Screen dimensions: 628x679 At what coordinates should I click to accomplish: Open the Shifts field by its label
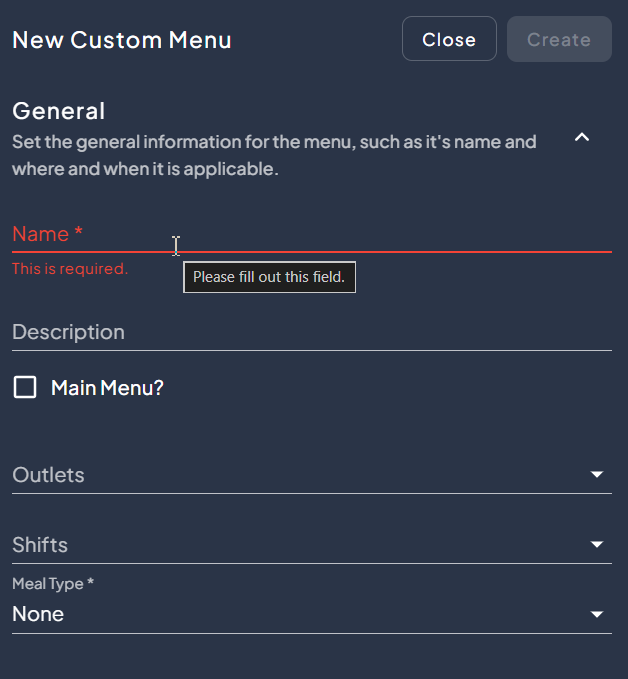tap(40, 545)
